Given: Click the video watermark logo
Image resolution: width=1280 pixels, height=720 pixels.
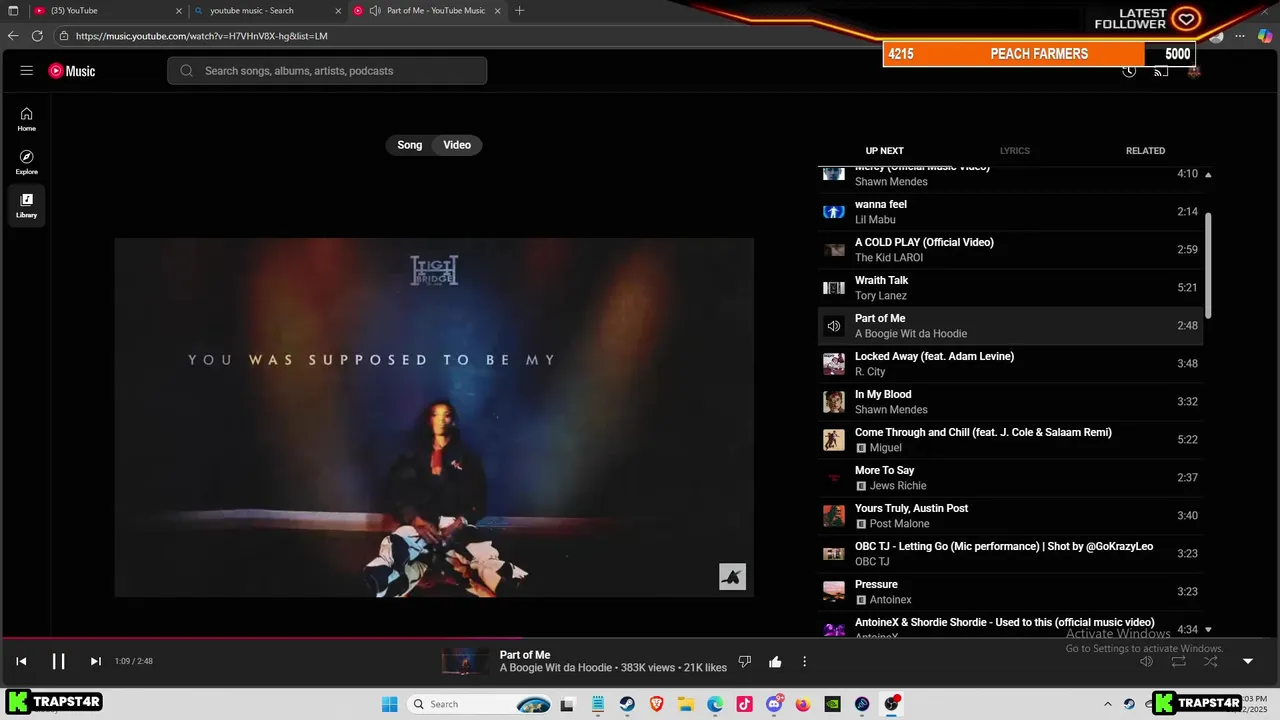Looking at the screenshot, I should (x=732, y=577).
